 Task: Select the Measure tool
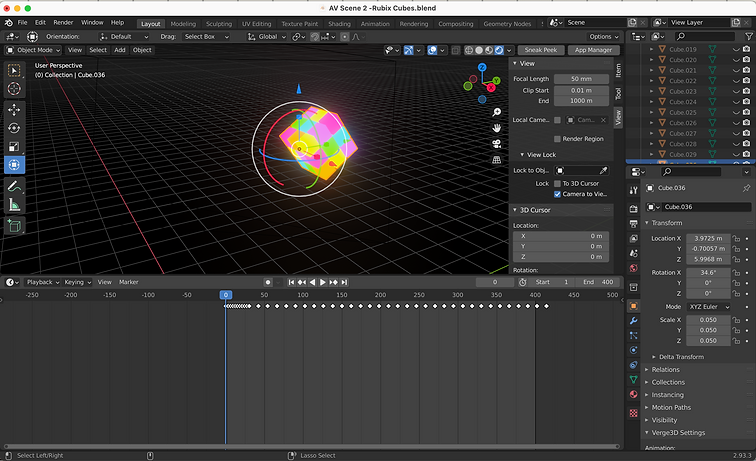tap(14, 205)
